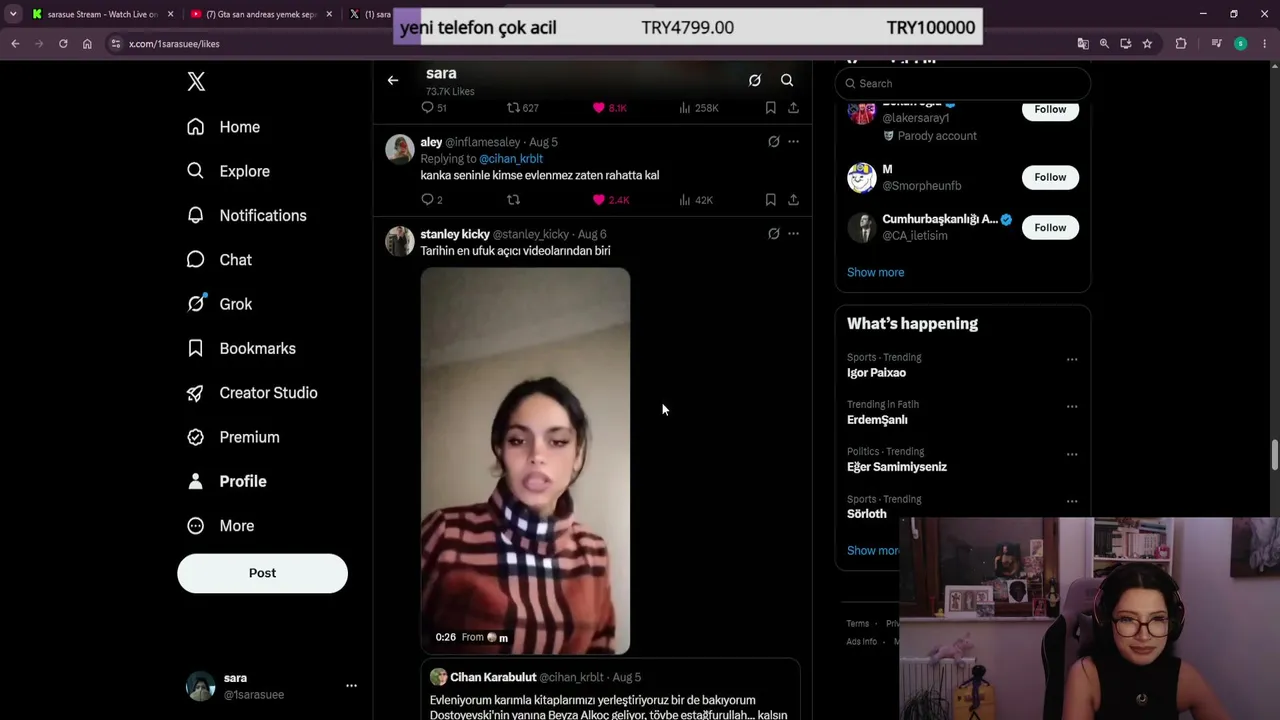Open stanley kicky's profile avatar
The image size is (1280, 720).
point(400,241)
